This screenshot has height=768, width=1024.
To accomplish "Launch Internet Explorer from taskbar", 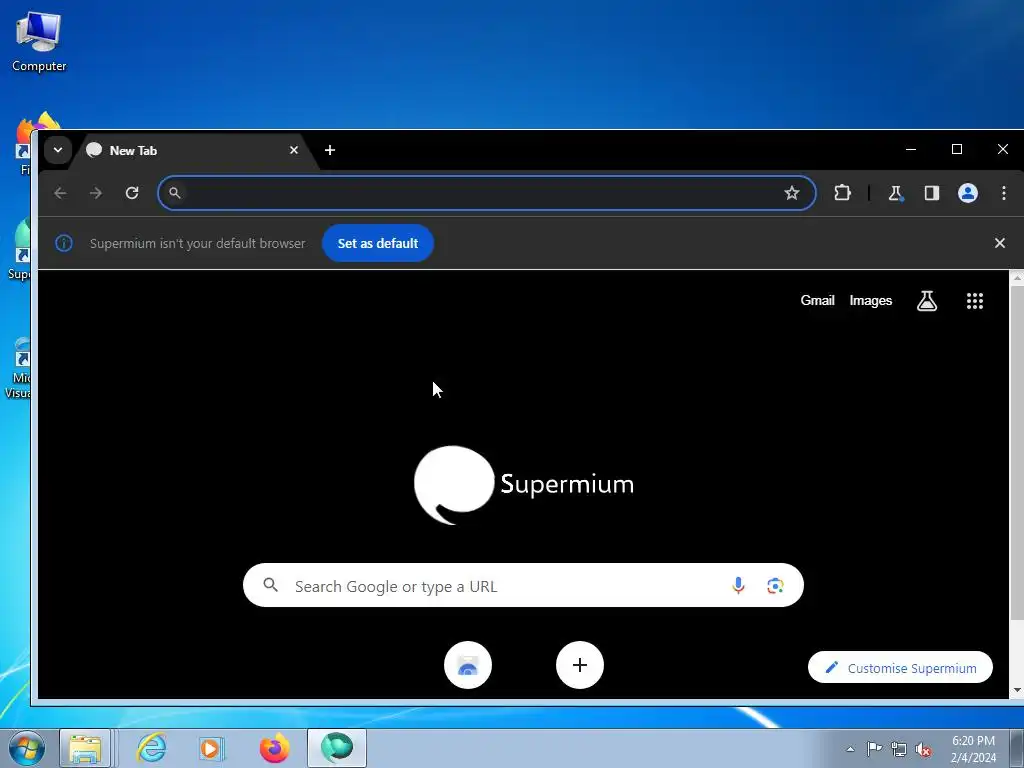I will pos(152,748).
